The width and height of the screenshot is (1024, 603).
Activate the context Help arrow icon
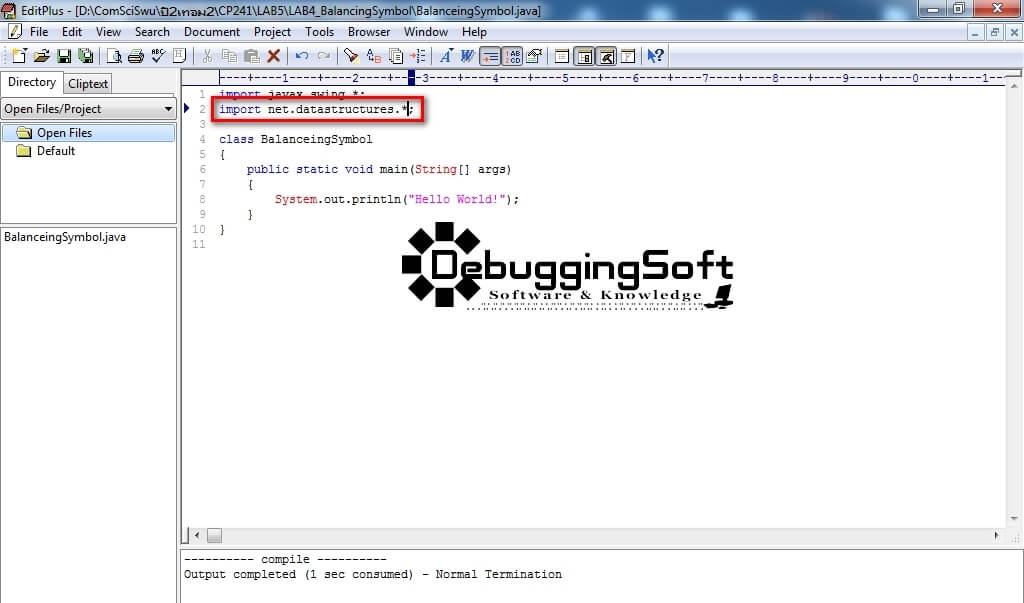coord(656,56)
